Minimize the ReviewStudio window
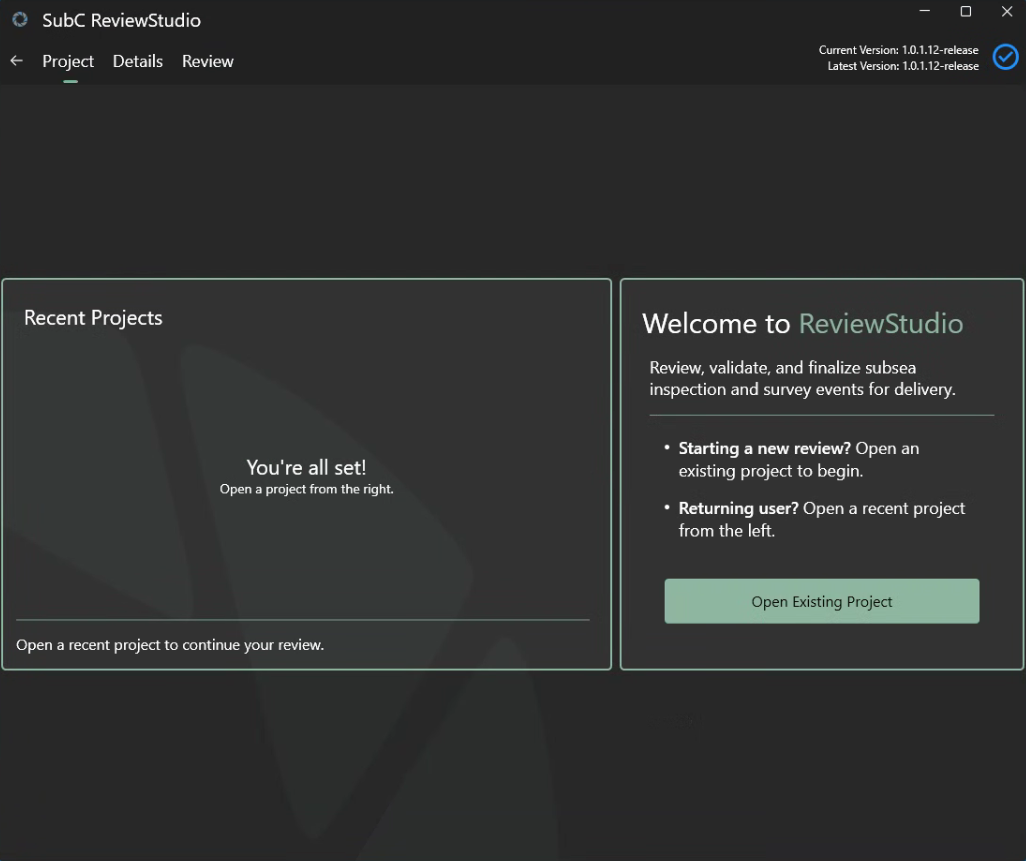Viewport: 1026px width, 861px height. click(x=924, y=11)
